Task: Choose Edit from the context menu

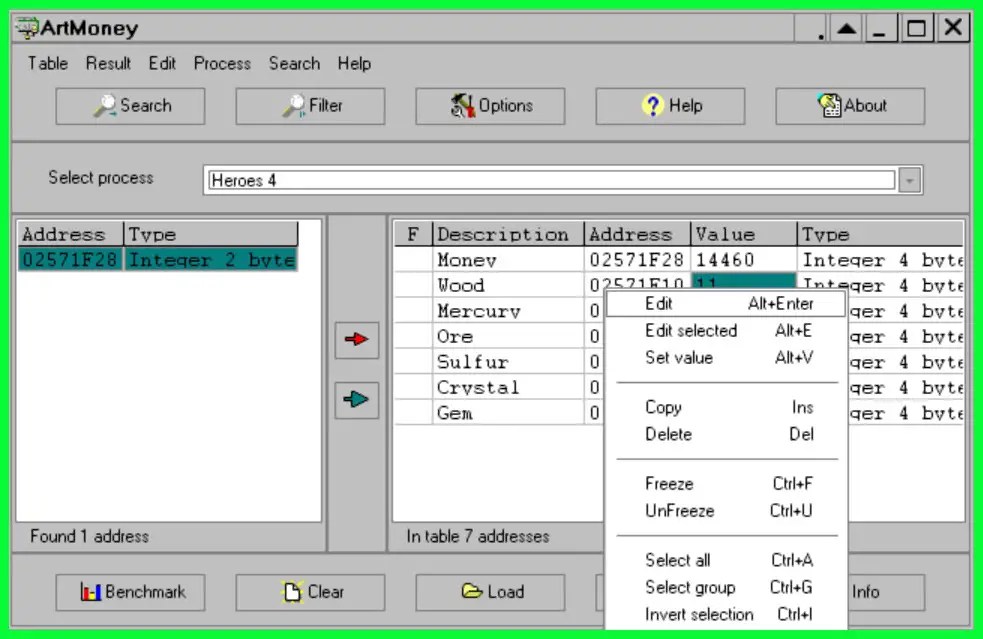Action: pyautogui.click(x=726, y=304)
